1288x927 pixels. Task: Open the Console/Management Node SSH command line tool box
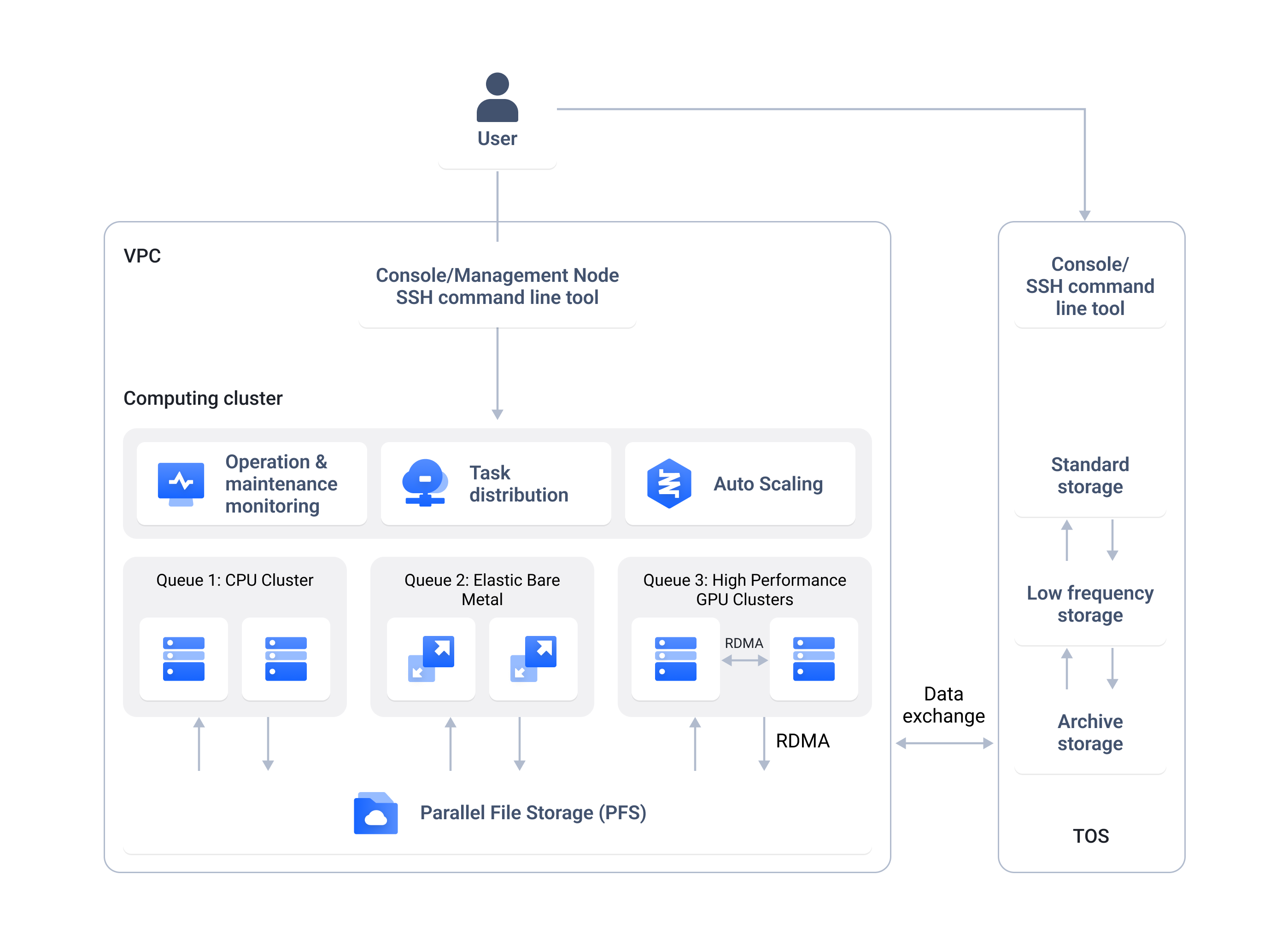(497, 286)
